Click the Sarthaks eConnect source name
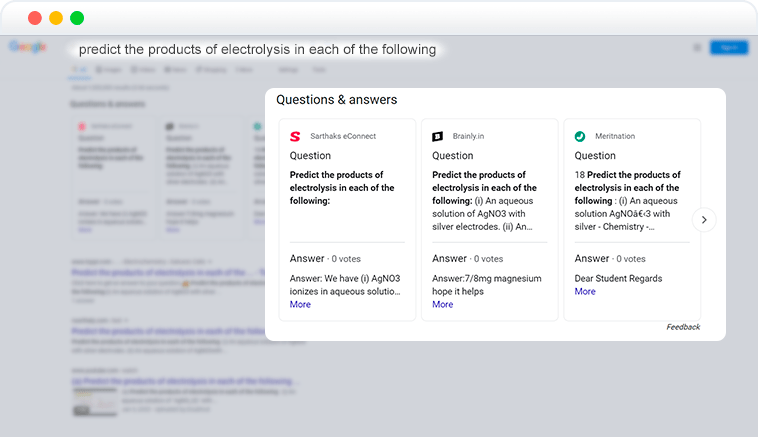Viewport: 758px width, 437px height. (343, 136)
